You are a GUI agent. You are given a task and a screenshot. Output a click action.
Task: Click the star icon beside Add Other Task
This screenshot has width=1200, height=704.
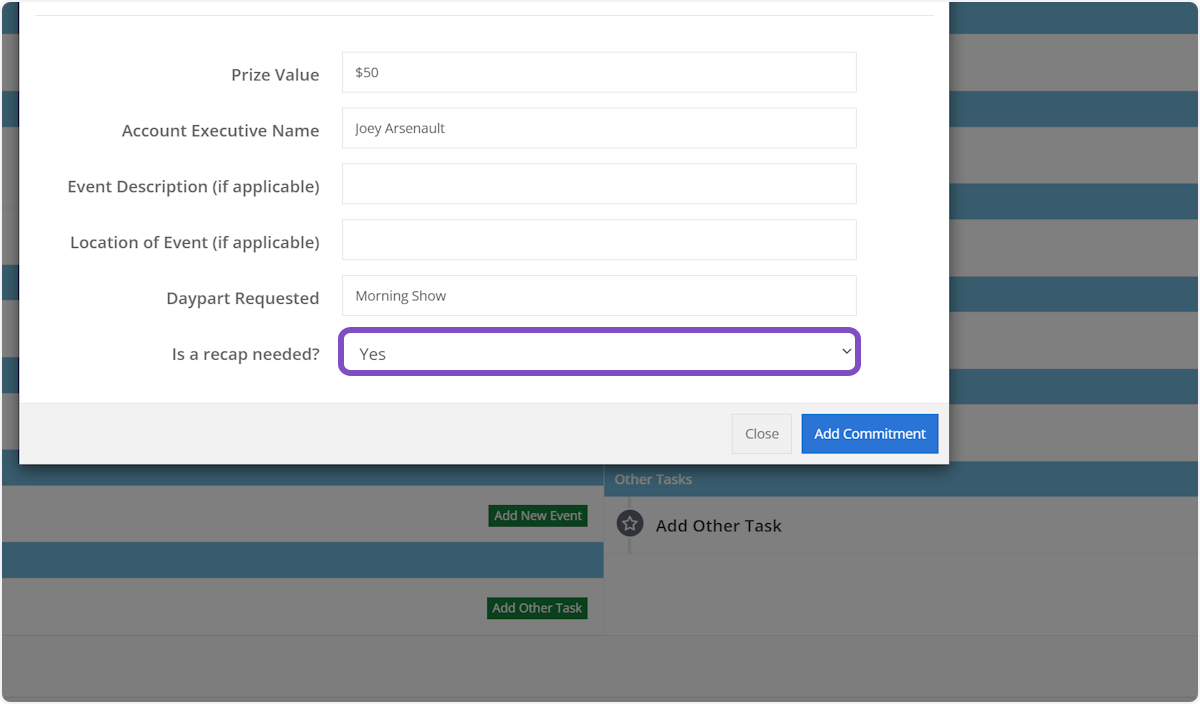[629, 524]
